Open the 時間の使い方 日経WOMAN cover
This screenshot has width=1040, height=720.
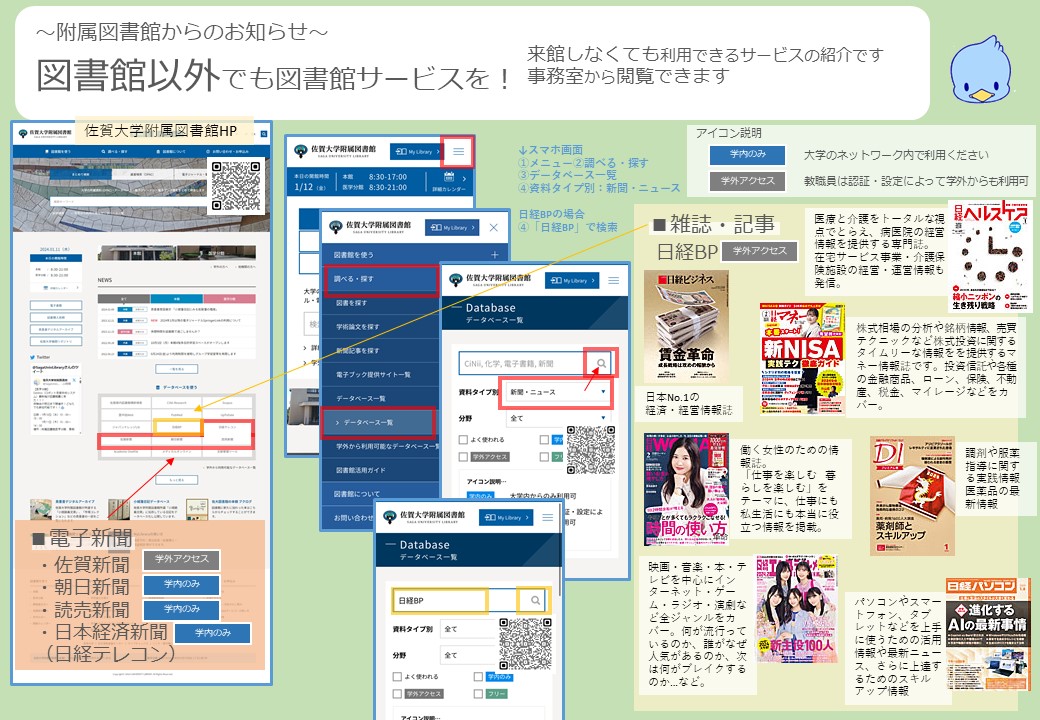coord(686,489)
